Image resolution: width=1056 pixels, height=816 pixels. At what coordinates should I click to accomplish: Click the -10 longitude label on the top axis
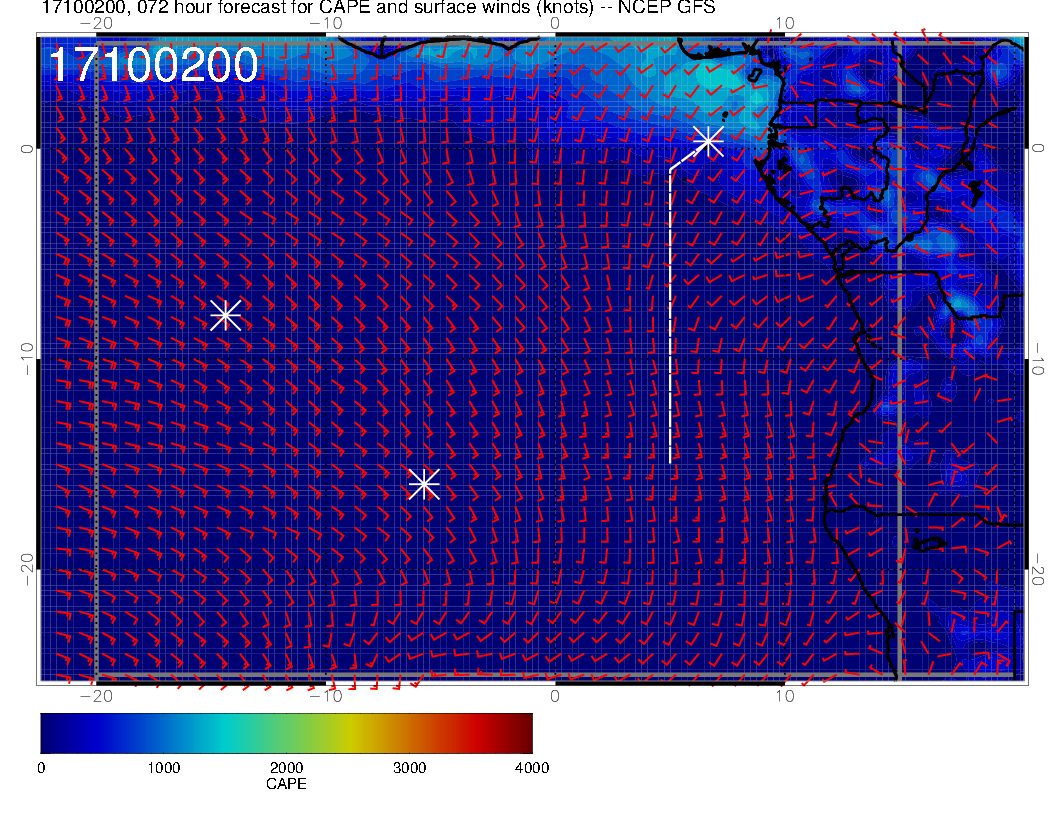(x=326, y=23)
